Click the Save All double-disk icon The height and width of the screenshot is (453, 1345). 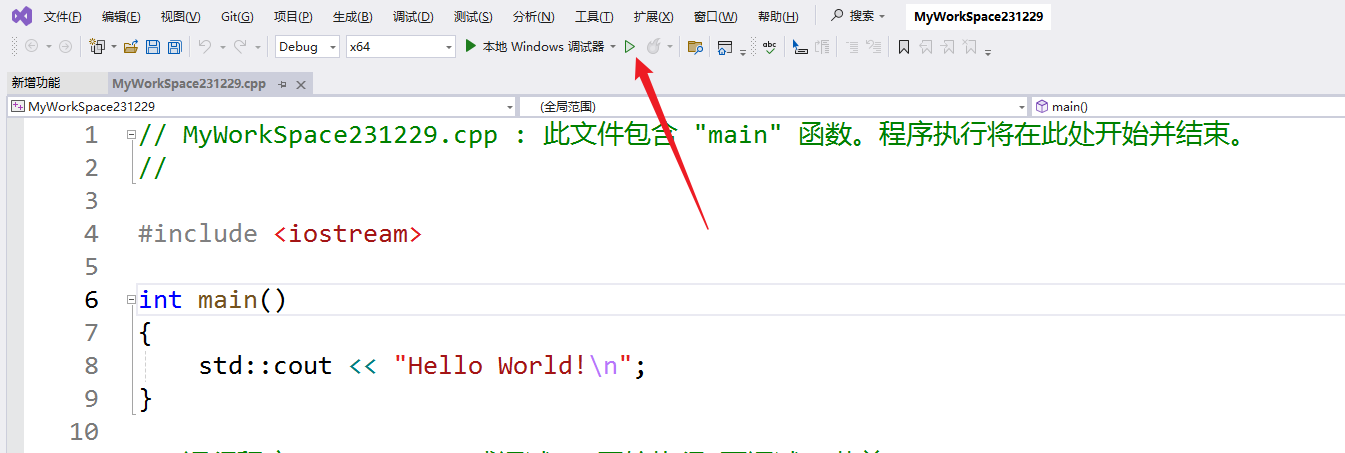tap(174, 46)
